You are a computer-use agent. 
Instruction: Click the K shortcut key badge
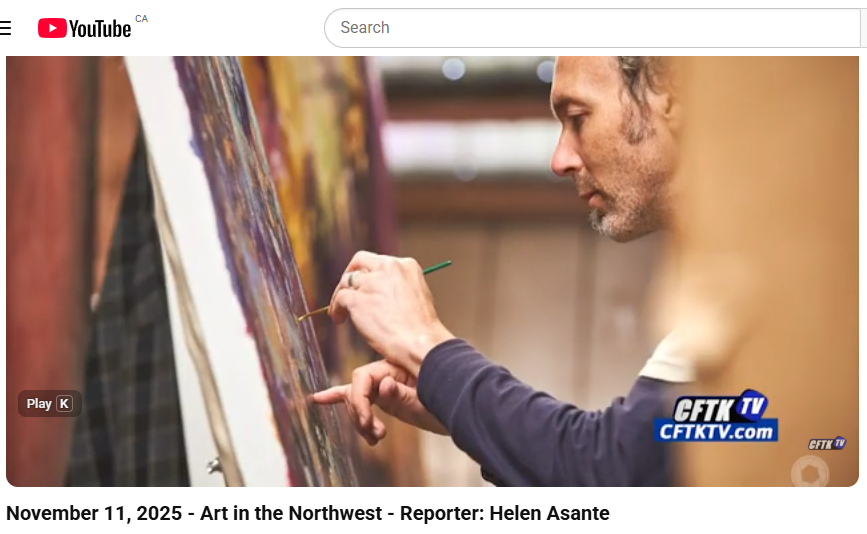(x=64, y=404)
